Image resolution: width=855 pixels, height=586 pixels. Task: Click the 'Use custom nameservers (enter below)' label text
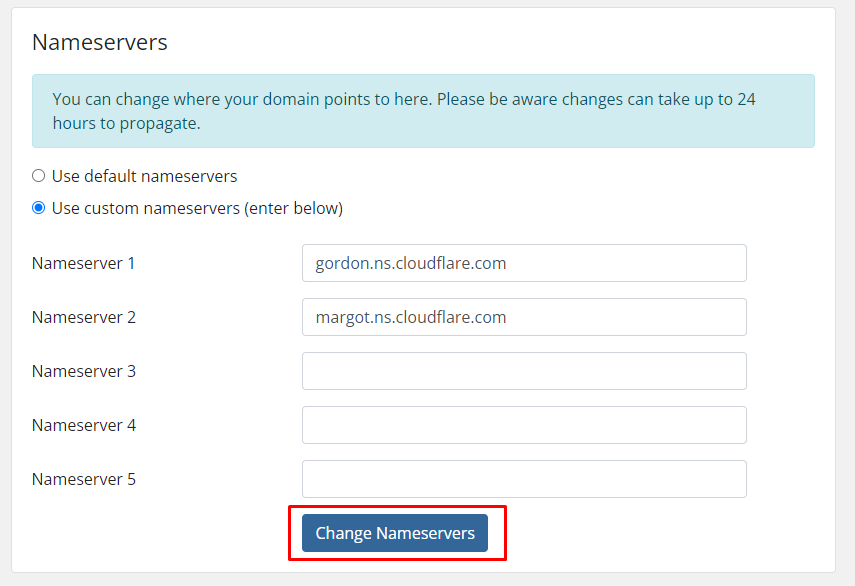point(197,208)
